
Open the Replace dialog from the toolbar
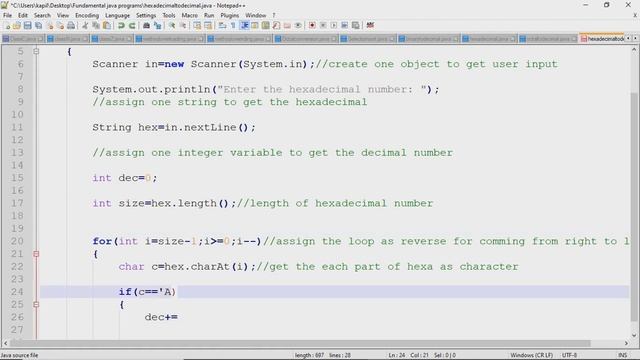[157, 26]
